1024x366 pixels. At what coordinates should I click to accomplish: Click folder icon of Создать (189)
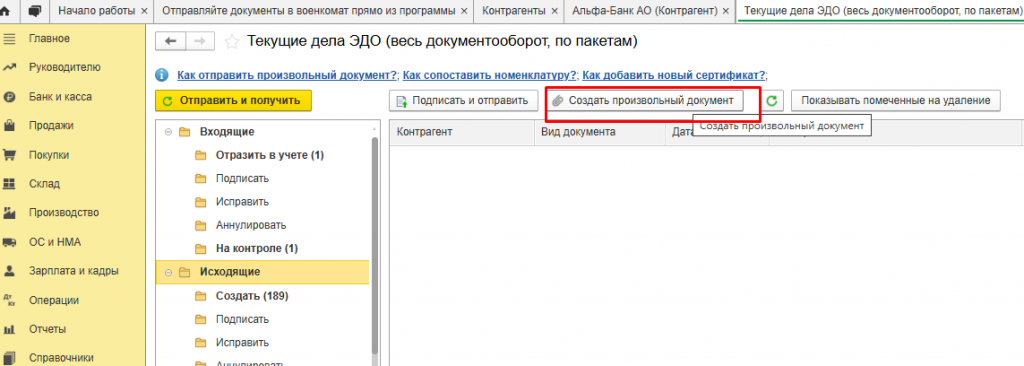tap(200, 296)
